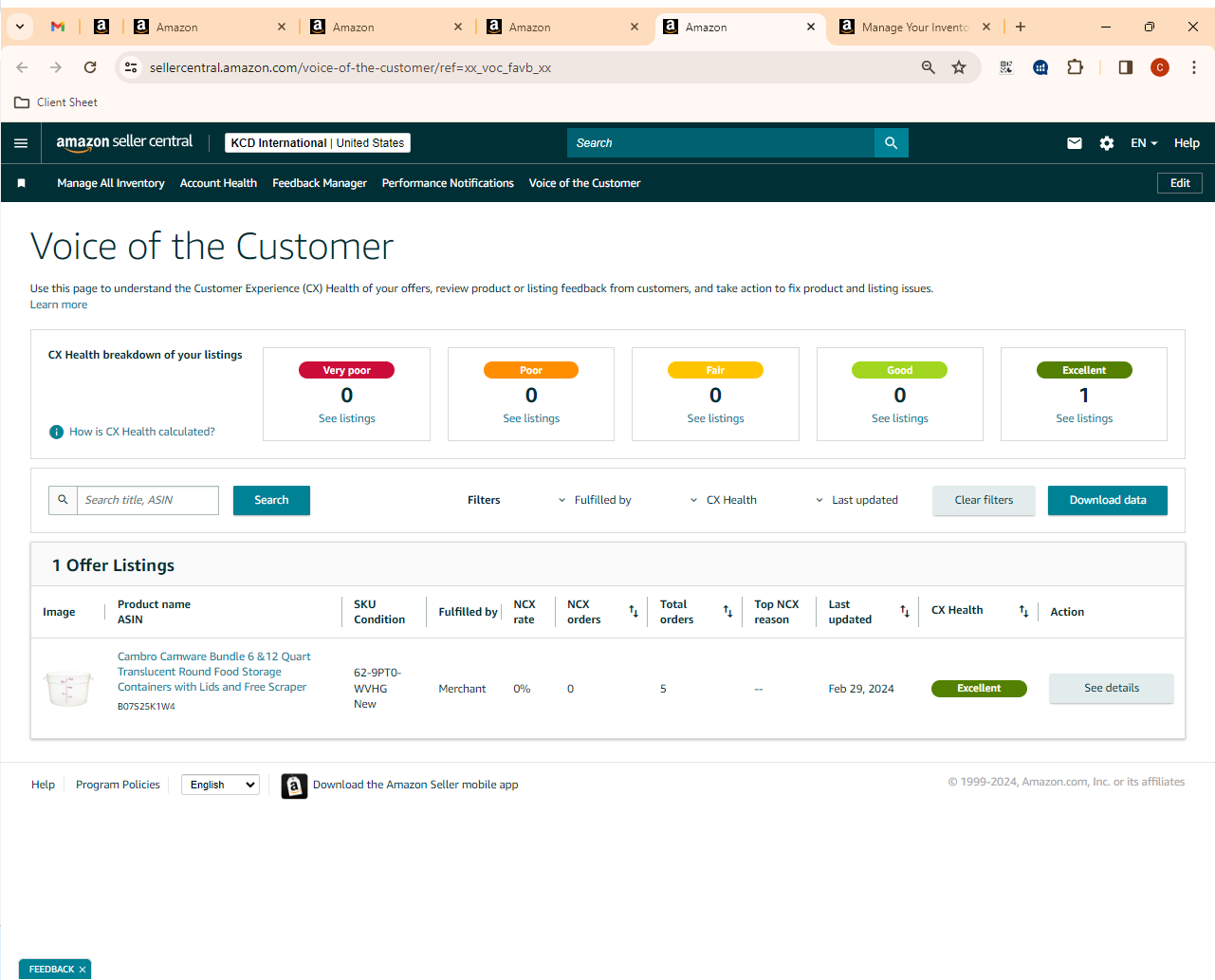Open Feedback Manager
Screen dimensions: 1215x980
pyautogui.click(x=320, y=183)
